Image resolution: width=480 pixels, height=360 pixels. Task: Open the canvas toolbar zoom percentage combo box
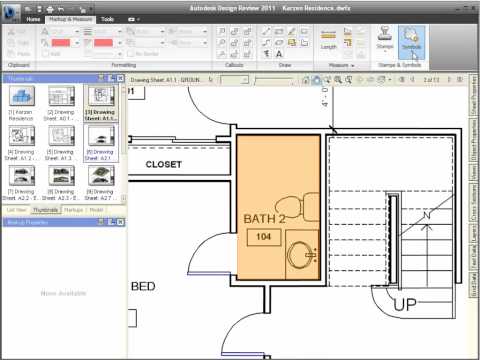(x=234, y=80)
